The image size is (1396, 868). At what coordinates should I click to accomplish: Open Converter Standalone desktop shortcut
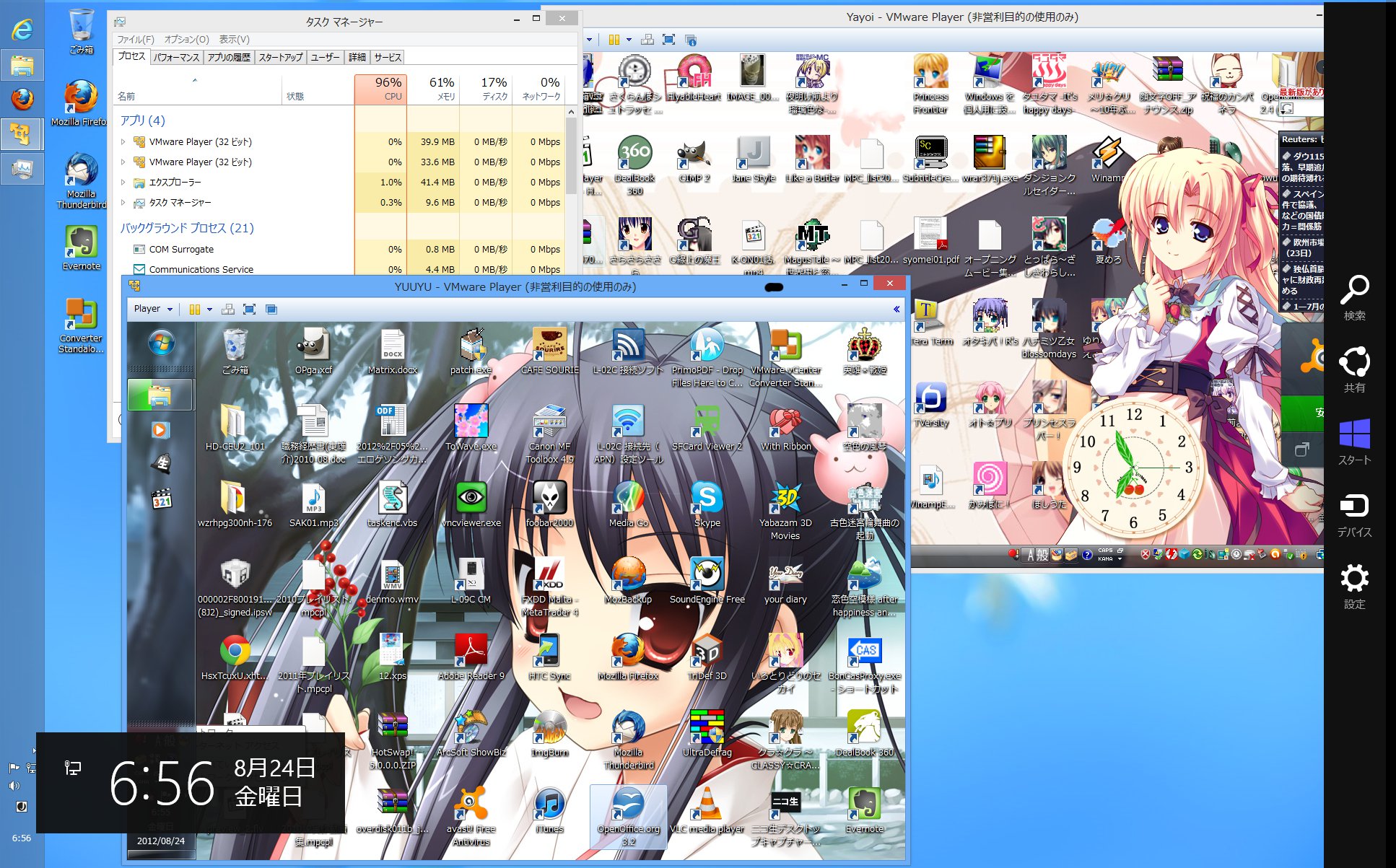click(81, 325)
